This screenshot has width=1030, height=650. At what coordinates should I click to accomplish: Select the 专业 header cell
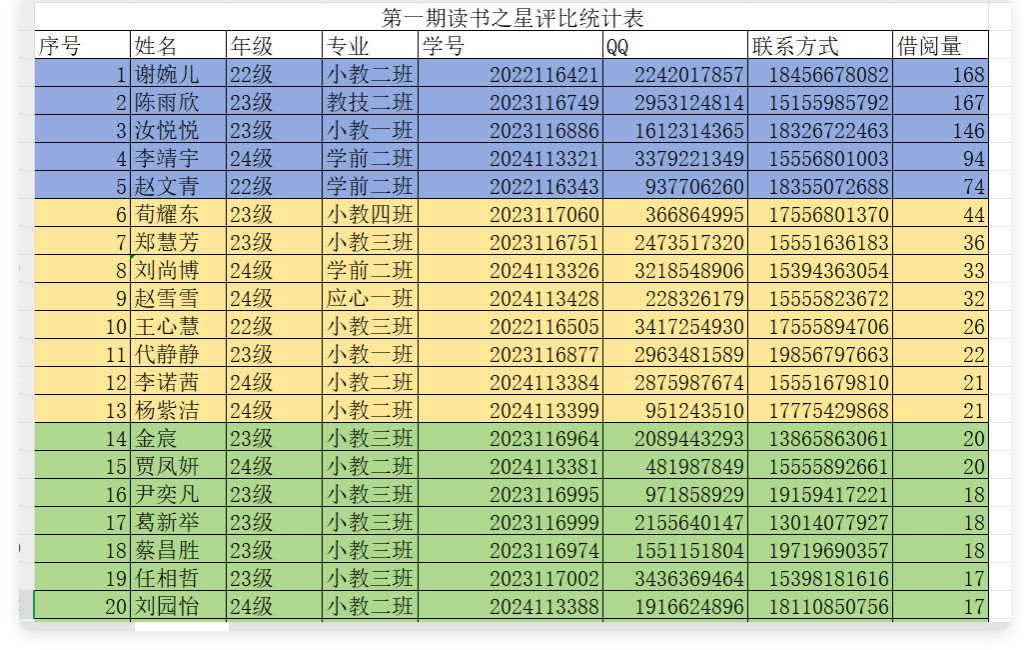tap(371, 46)
